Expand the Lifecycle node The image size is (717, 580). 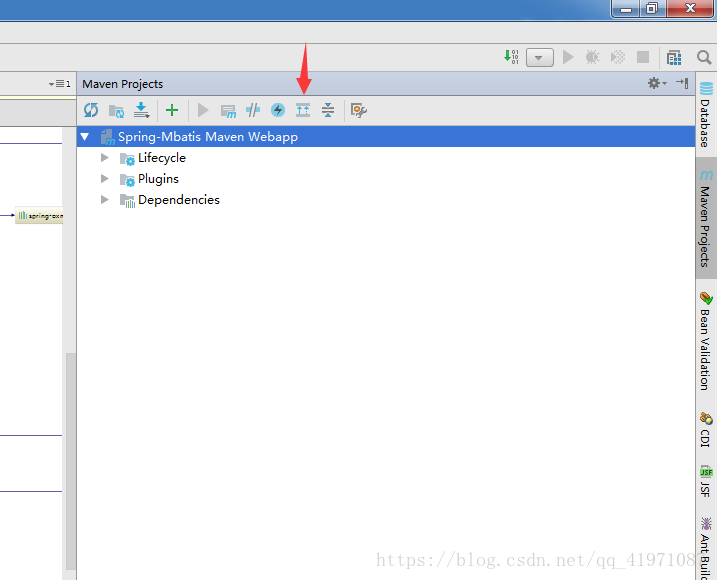click(x=105, y=157)
